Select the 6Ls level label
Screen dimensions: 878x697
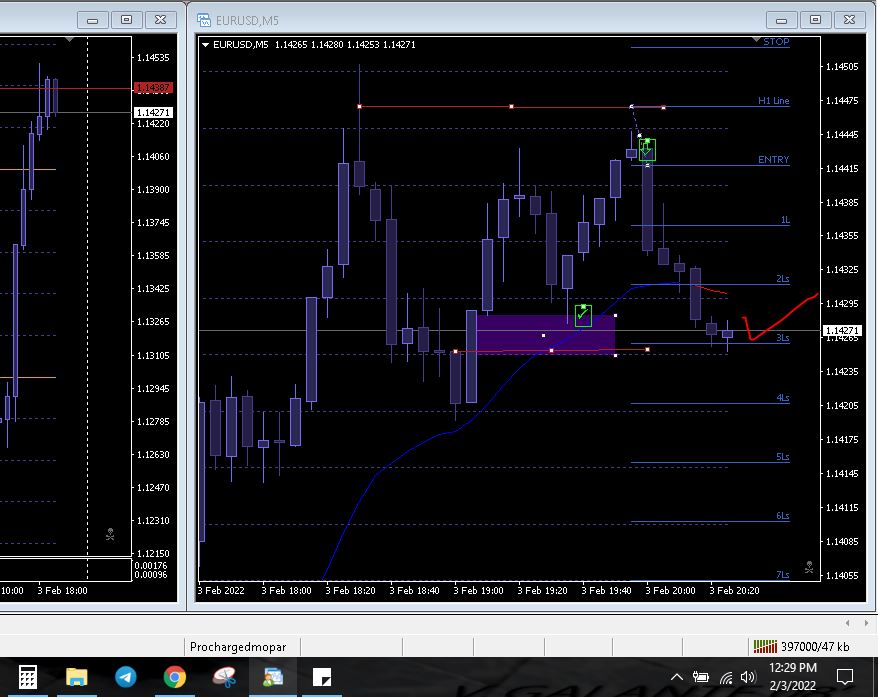783,516
